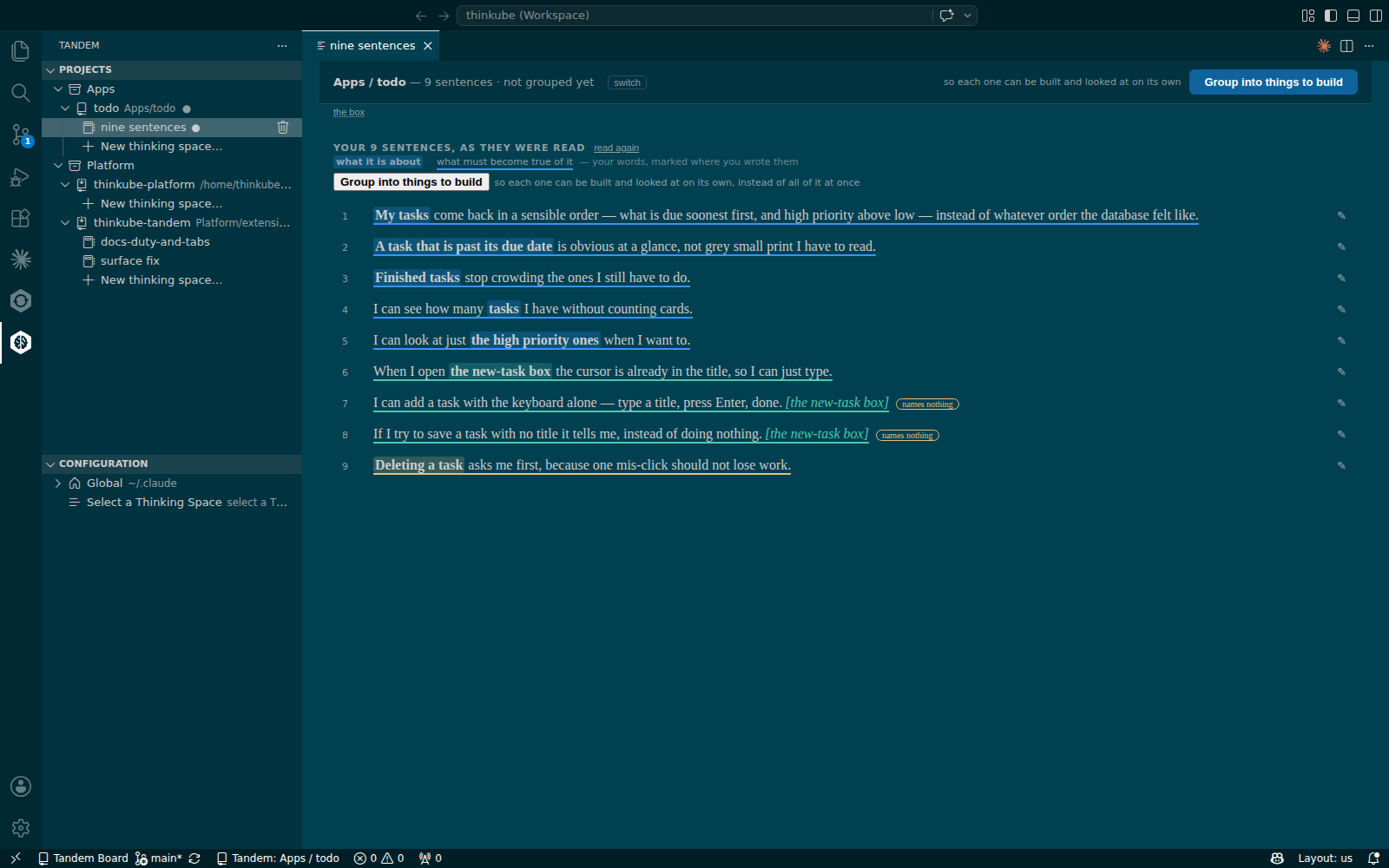This screenshot has height=868, width=1389.
Task: Click the pencil icon for sentence 5
Action: (1341, 340)
